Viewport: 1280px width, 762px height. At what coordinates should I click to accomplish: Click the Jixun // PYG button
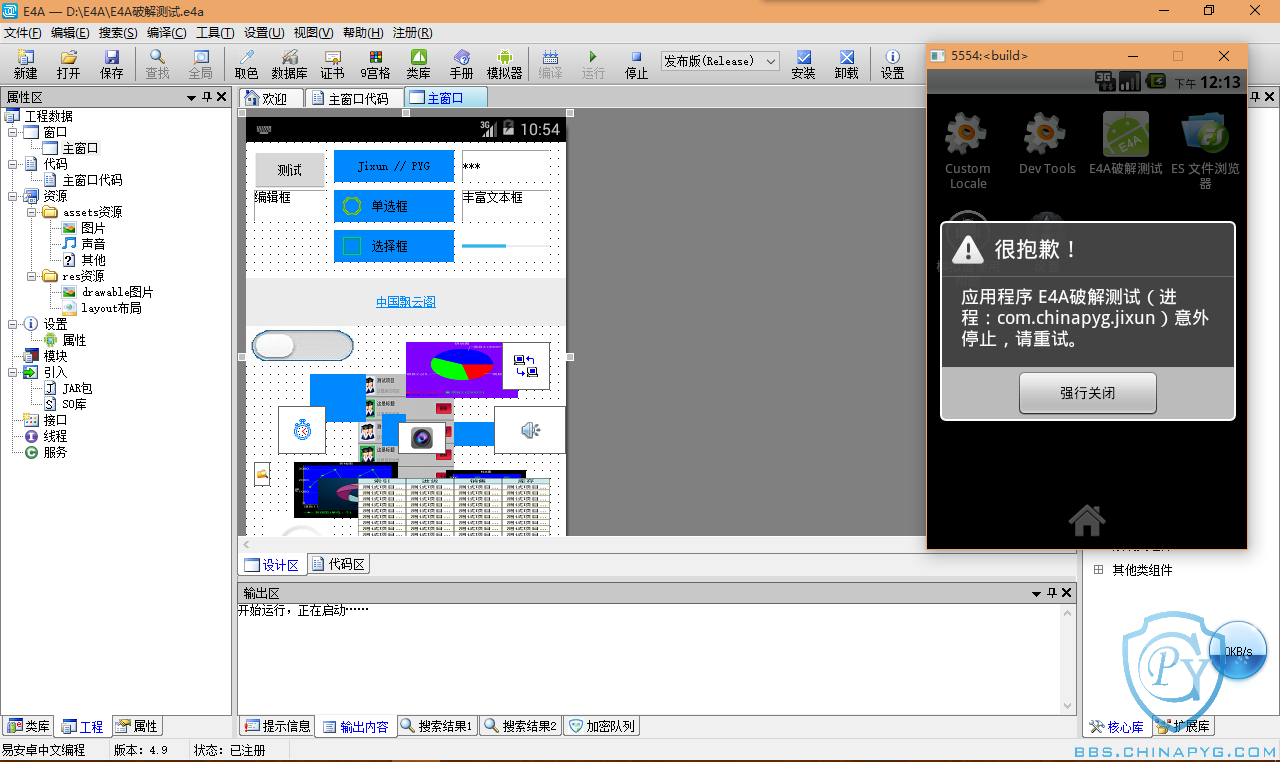[x=394, y=166]
